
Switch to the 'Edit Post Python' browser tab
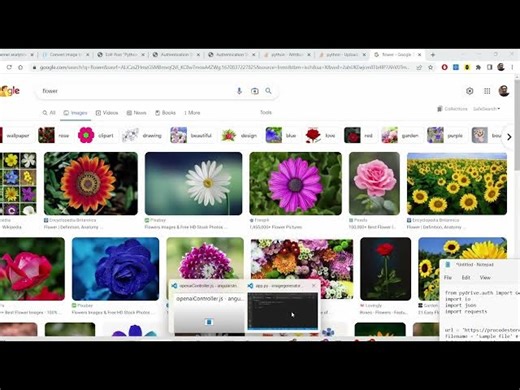pyautogui.click(x=120, y=55)
